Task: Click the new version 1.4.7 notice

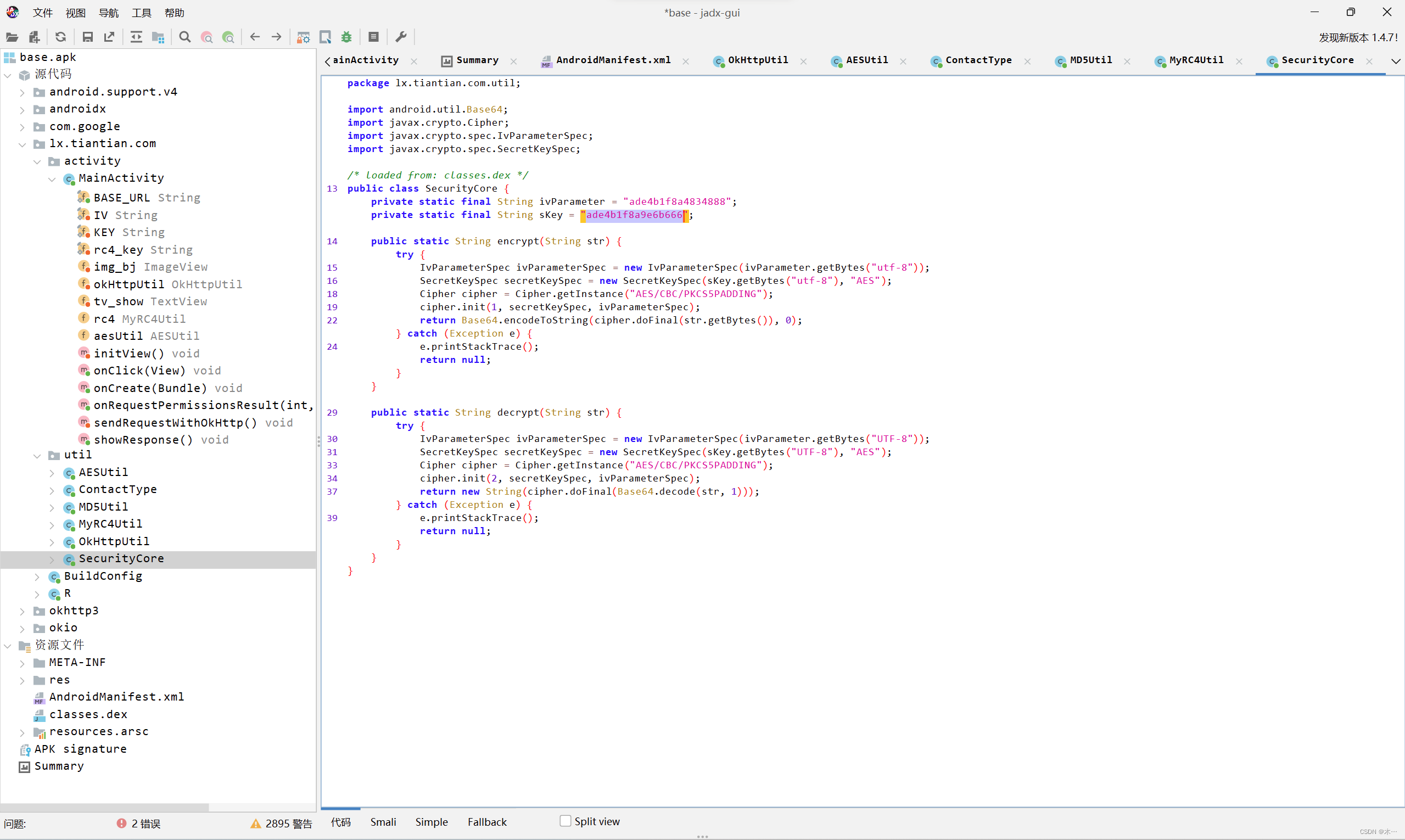Action: [1358, 37]
